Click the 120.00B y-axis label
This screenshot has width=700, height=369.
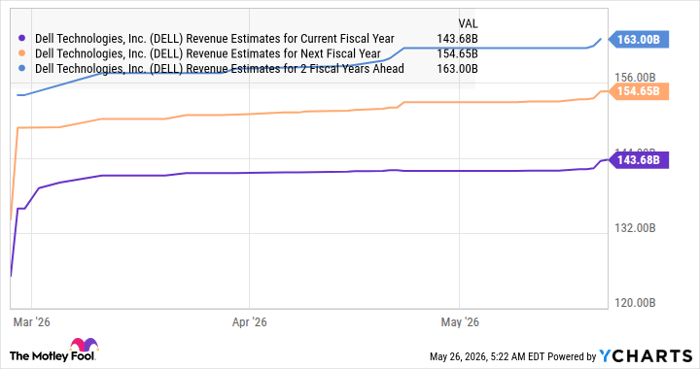click(635, 303)
